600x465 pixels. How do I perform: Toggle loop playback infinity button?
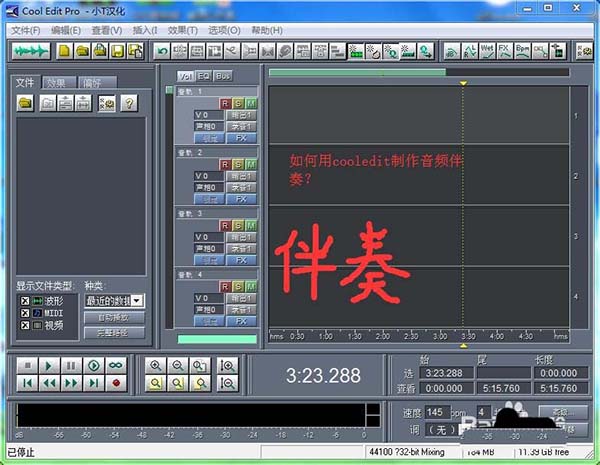[x=116, y=365]
